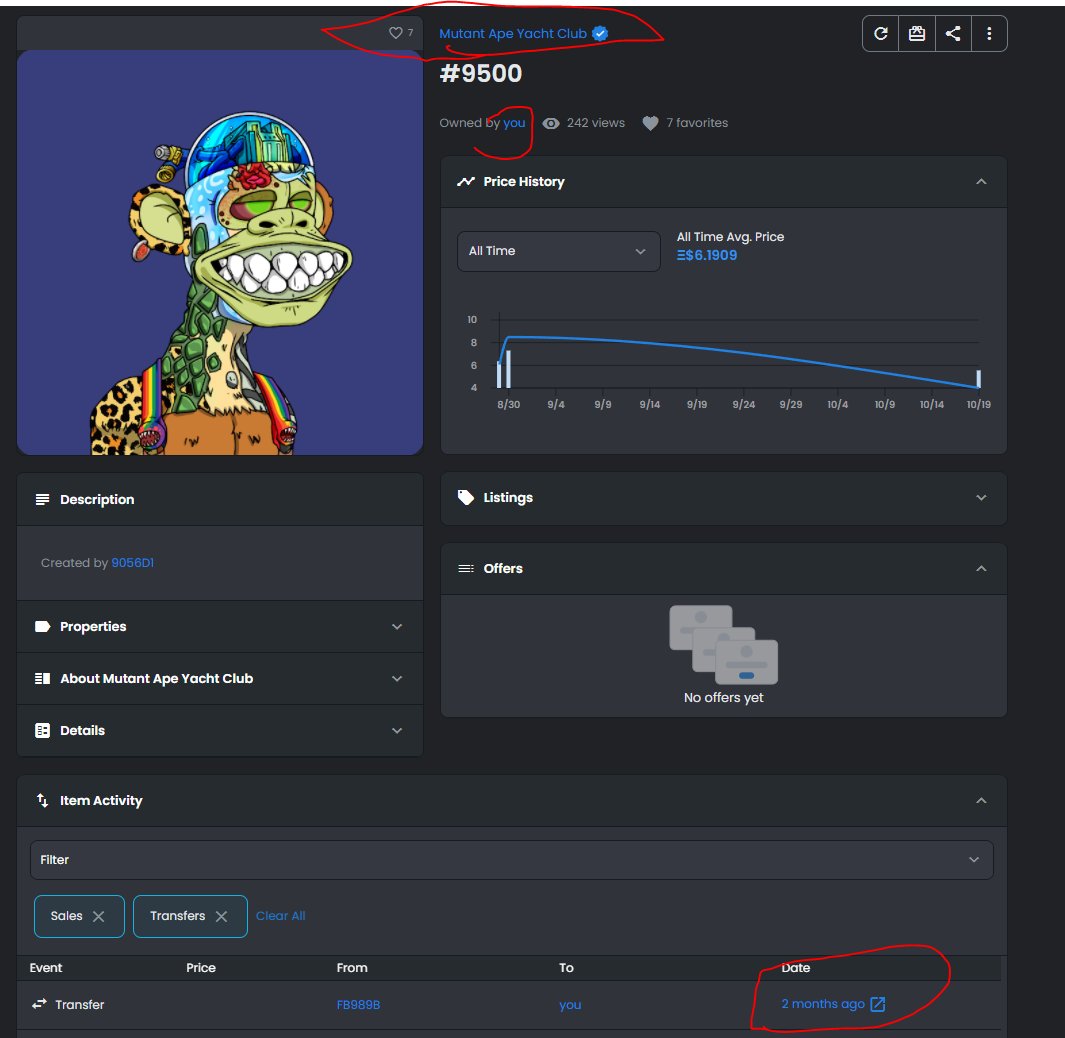Remove the Sales filter chip
This screenshot has height=1038, width=1065.
(98, 916)
